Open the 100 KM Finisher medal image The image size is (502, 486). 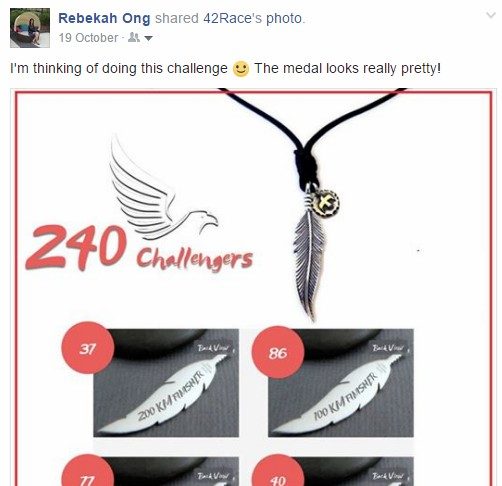tap(341, 383)
